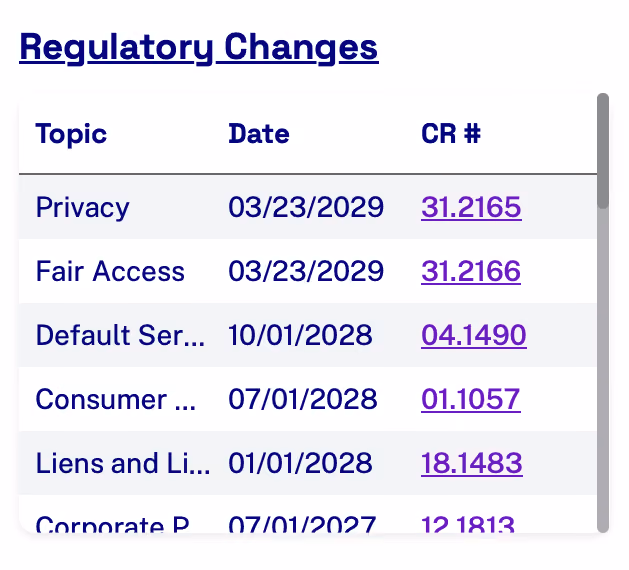
Task: Open CR number 12.1813 link
Action: (x=468, y=523)
